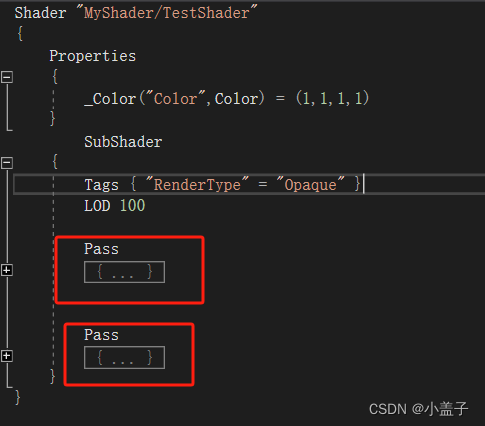Click the "RenderType" string
This screenshot has height=426, width=485.
click(x=197, y=184)
